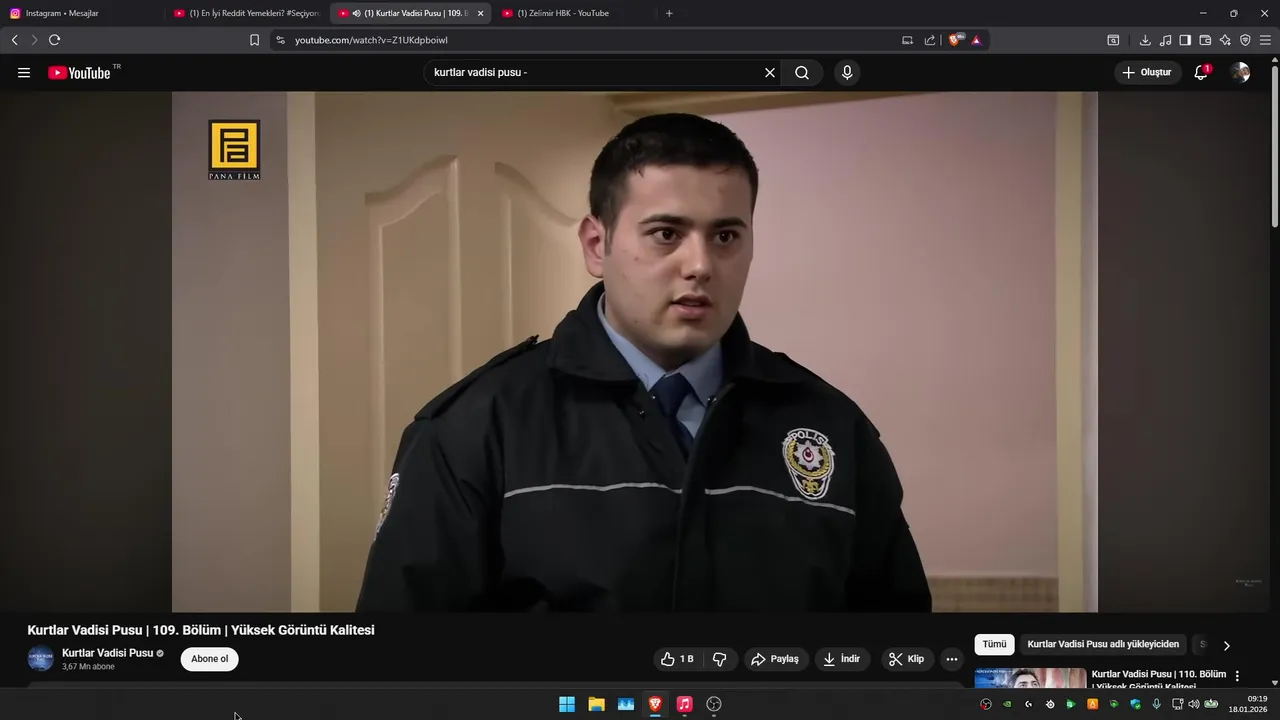Open the Brave VPN shield icon
This screenshot has width=1280, height=720.
1245,40
